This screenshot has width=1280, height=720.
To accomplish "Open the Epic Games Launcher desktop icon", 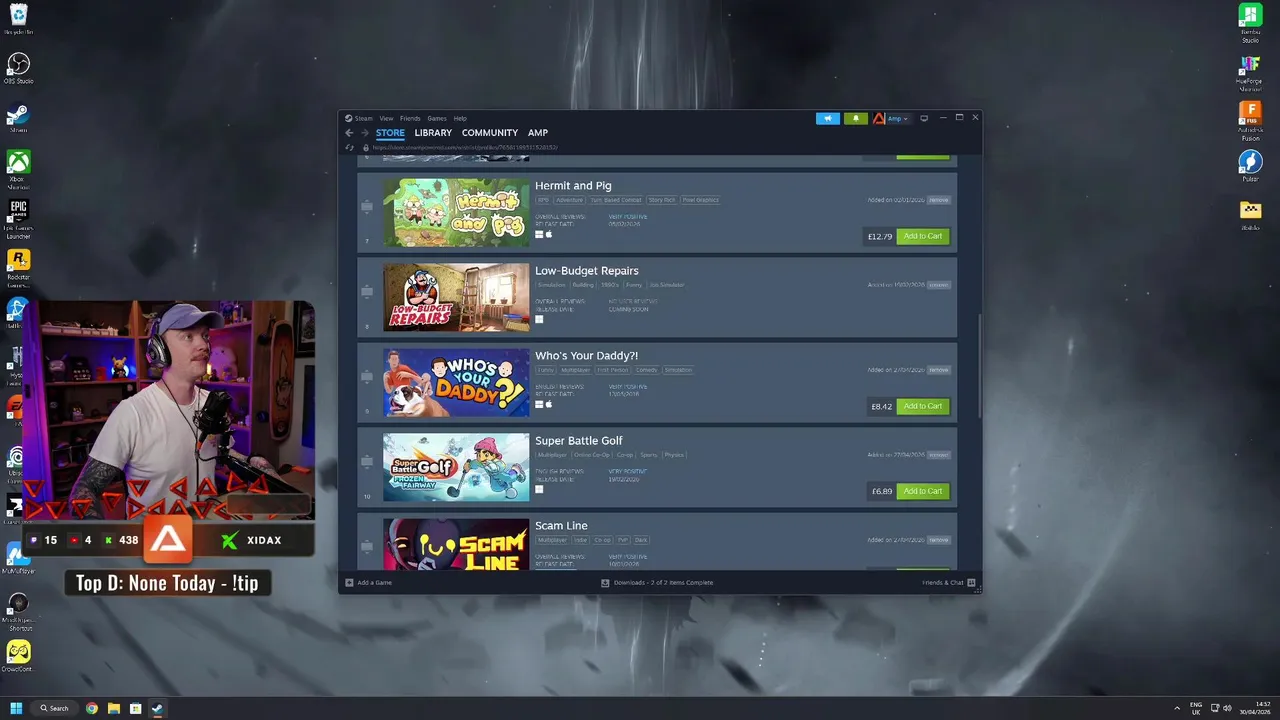I will coord(18,218).
